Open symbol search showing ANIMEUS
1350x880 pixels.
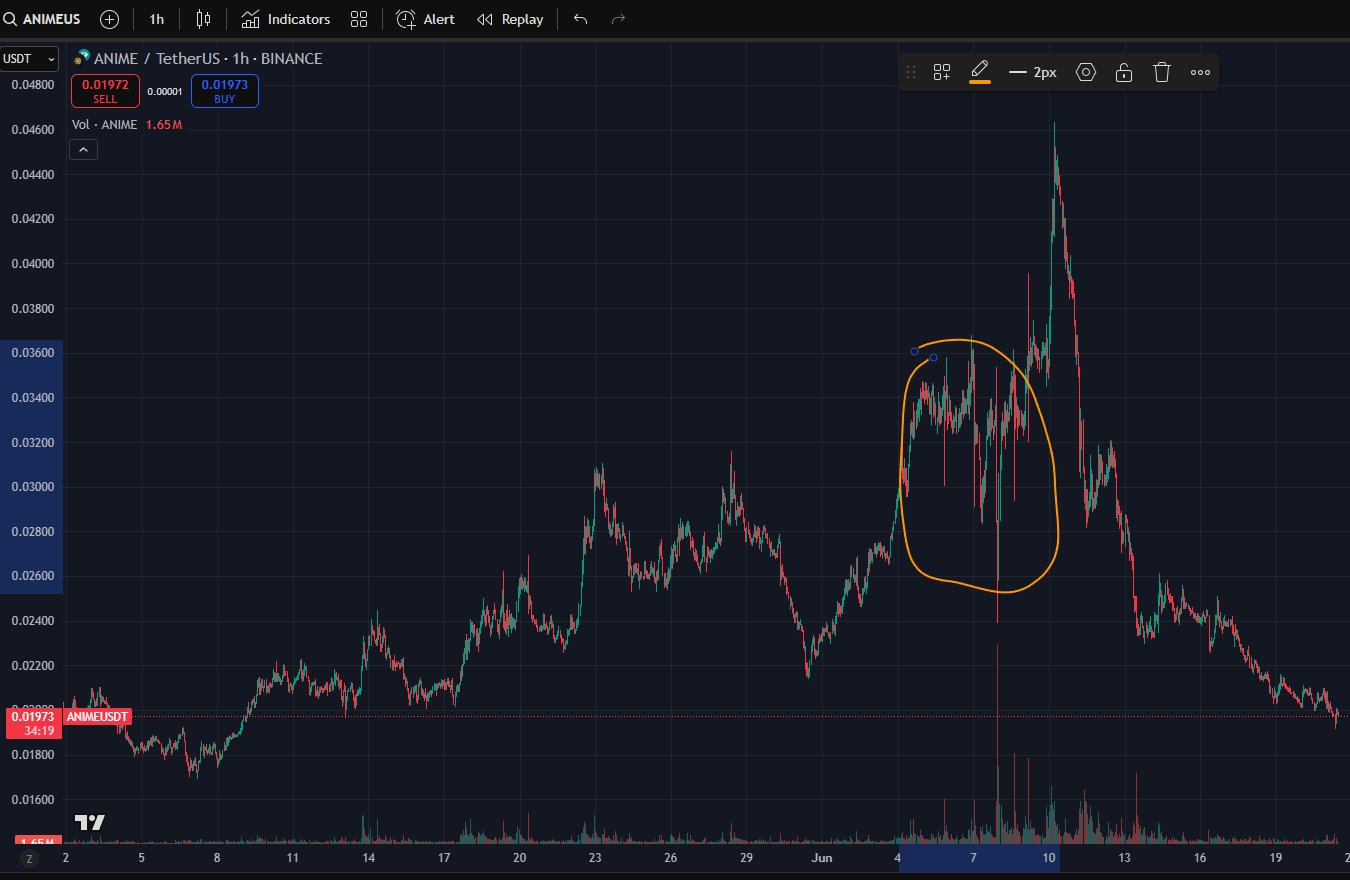tap(42, 19)
